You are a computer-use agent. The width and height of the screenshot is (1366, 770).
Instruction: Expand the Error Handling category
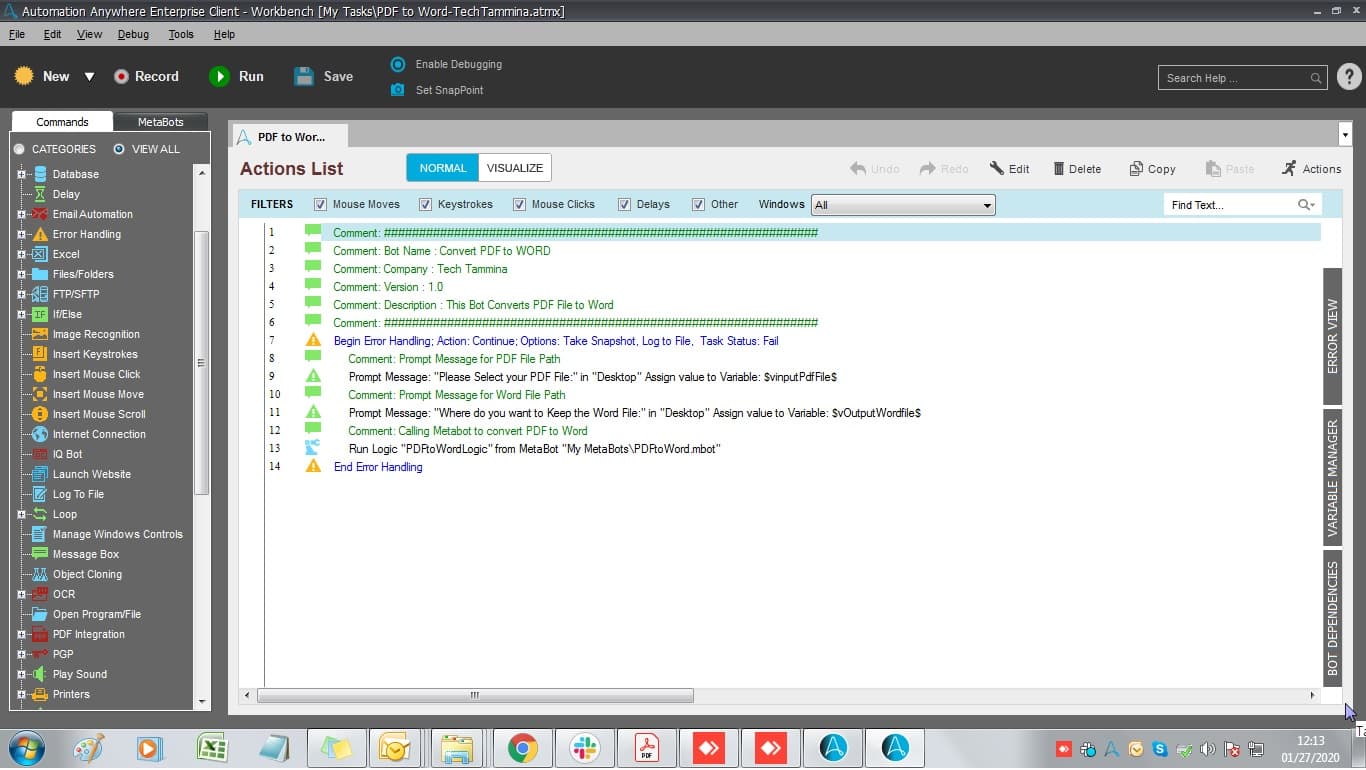point(21,234)
